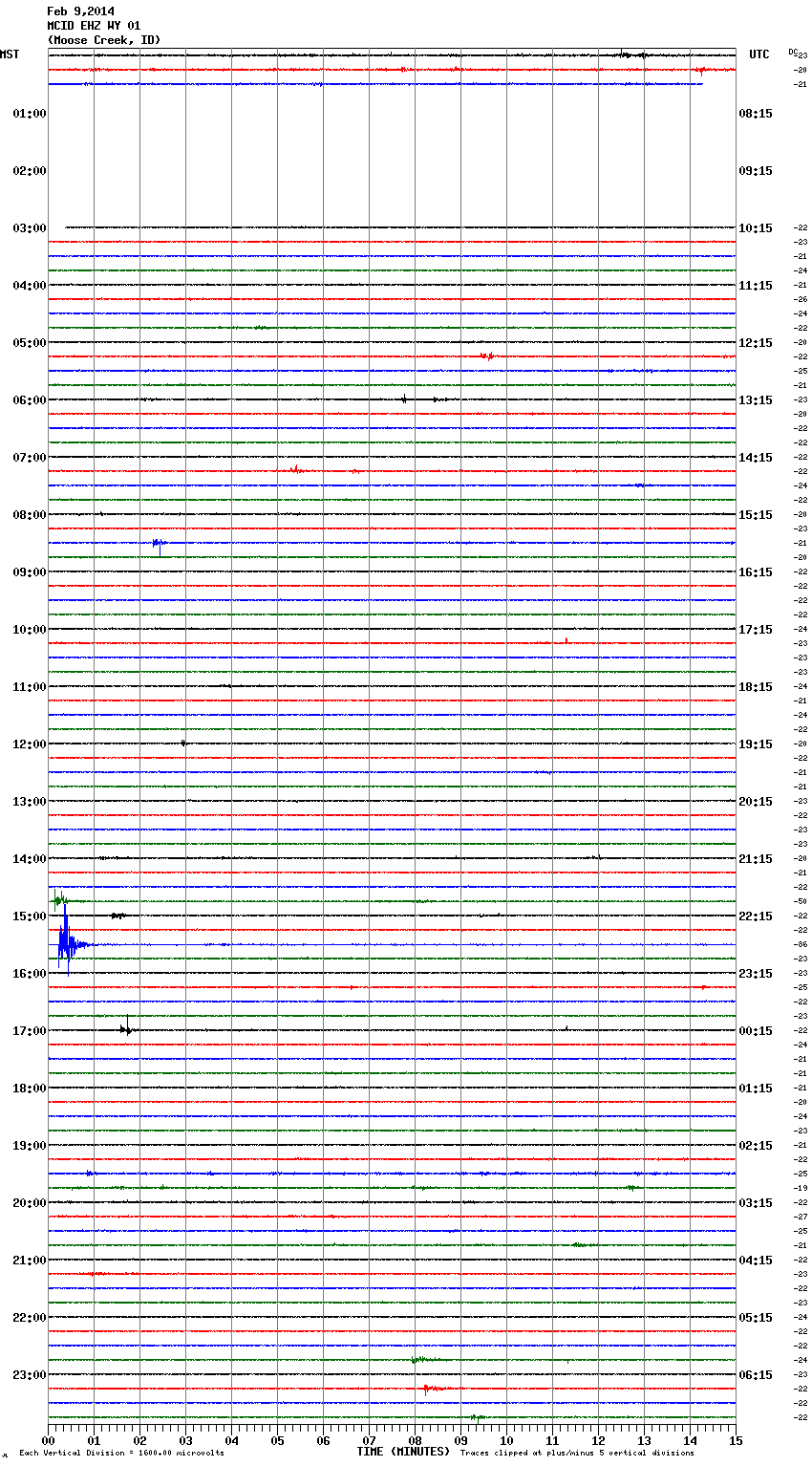The width and height of the screenshot is (812, 1466).
Task: Click the red burst on the 05:15 trace
Action: [487, 356]
